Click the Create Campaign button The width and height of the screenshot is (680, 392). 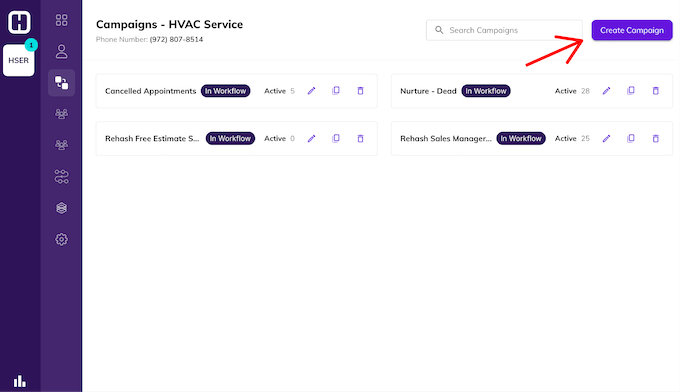pyautogui.click(x=632, y=30)
